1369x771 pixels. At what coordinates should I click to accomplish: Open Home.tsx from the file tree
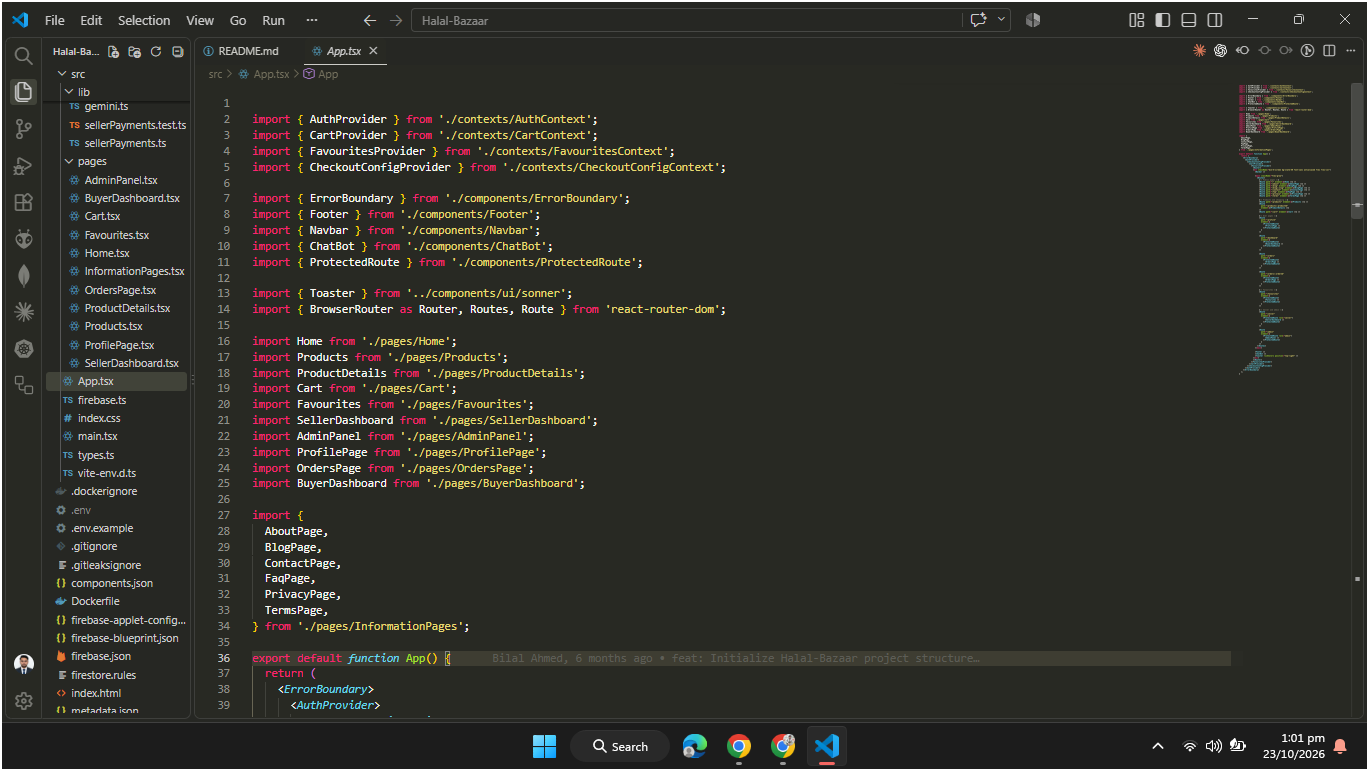click(107, 253)
